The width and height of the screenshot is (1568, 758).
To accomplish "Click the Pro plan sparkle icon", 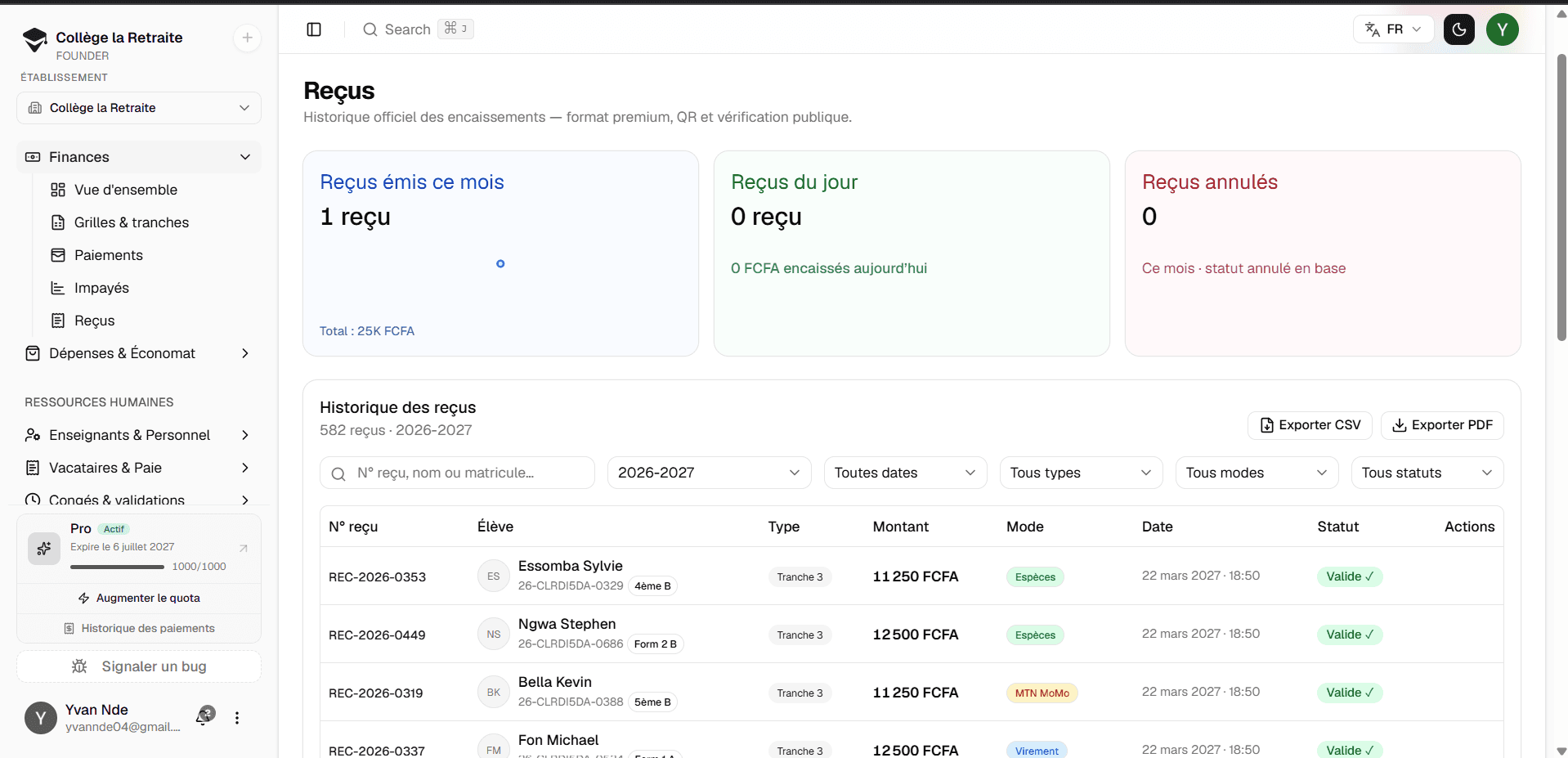I will (x=44, y=549).
